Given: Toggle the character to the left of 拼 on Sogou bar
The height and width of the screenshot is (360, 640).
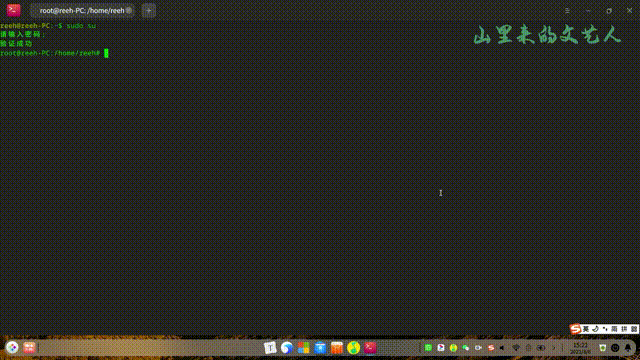Looking at the screenshot, I should [x=614, y=329].
